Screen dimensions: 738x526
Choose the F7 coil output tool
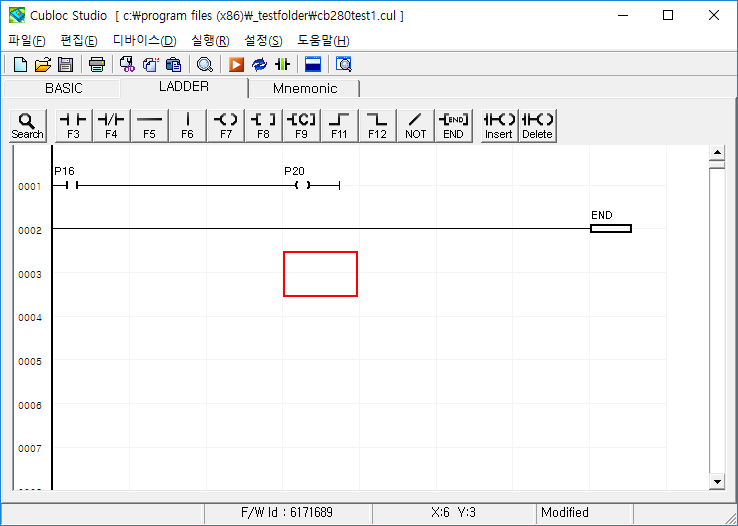(226, 125)
